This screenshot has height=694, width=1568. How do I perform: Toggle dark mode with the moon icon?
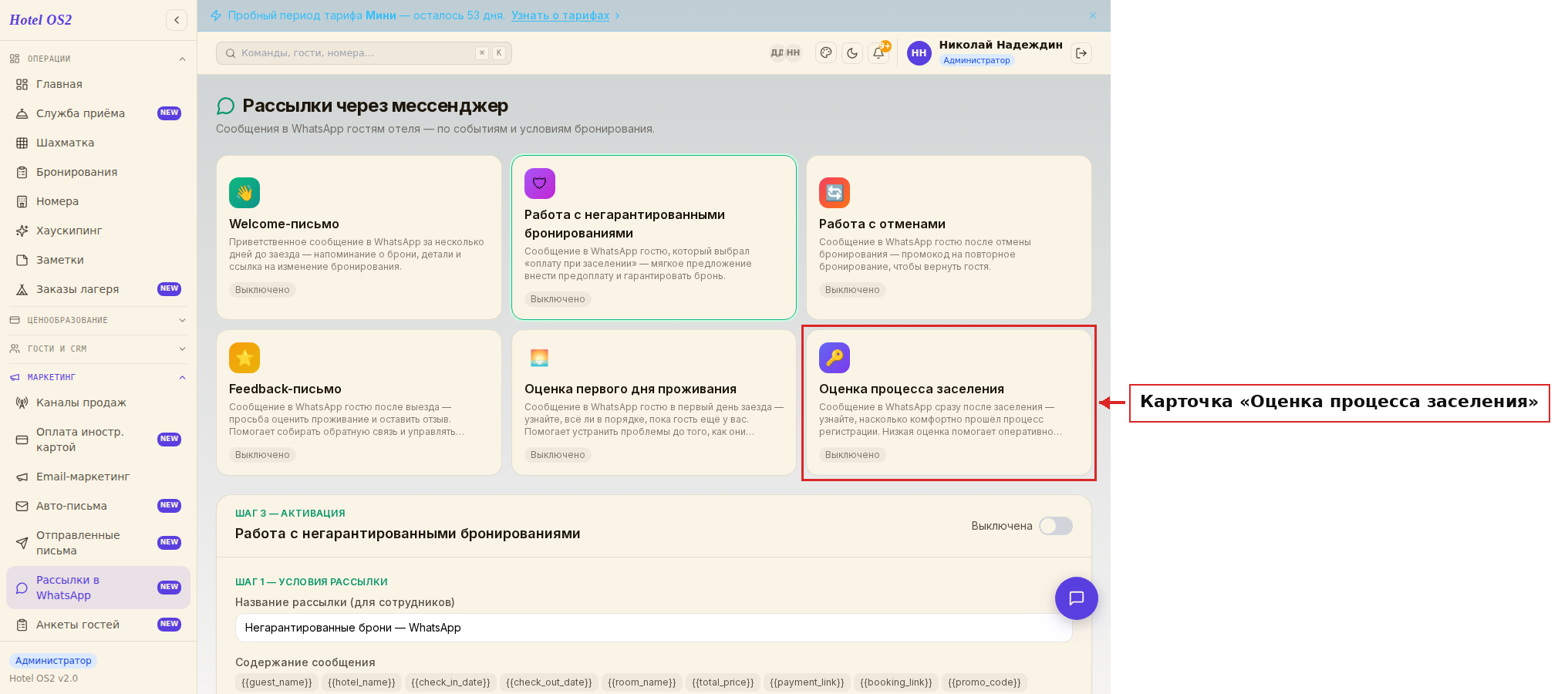pyautogui.click(x=852, y=53)
